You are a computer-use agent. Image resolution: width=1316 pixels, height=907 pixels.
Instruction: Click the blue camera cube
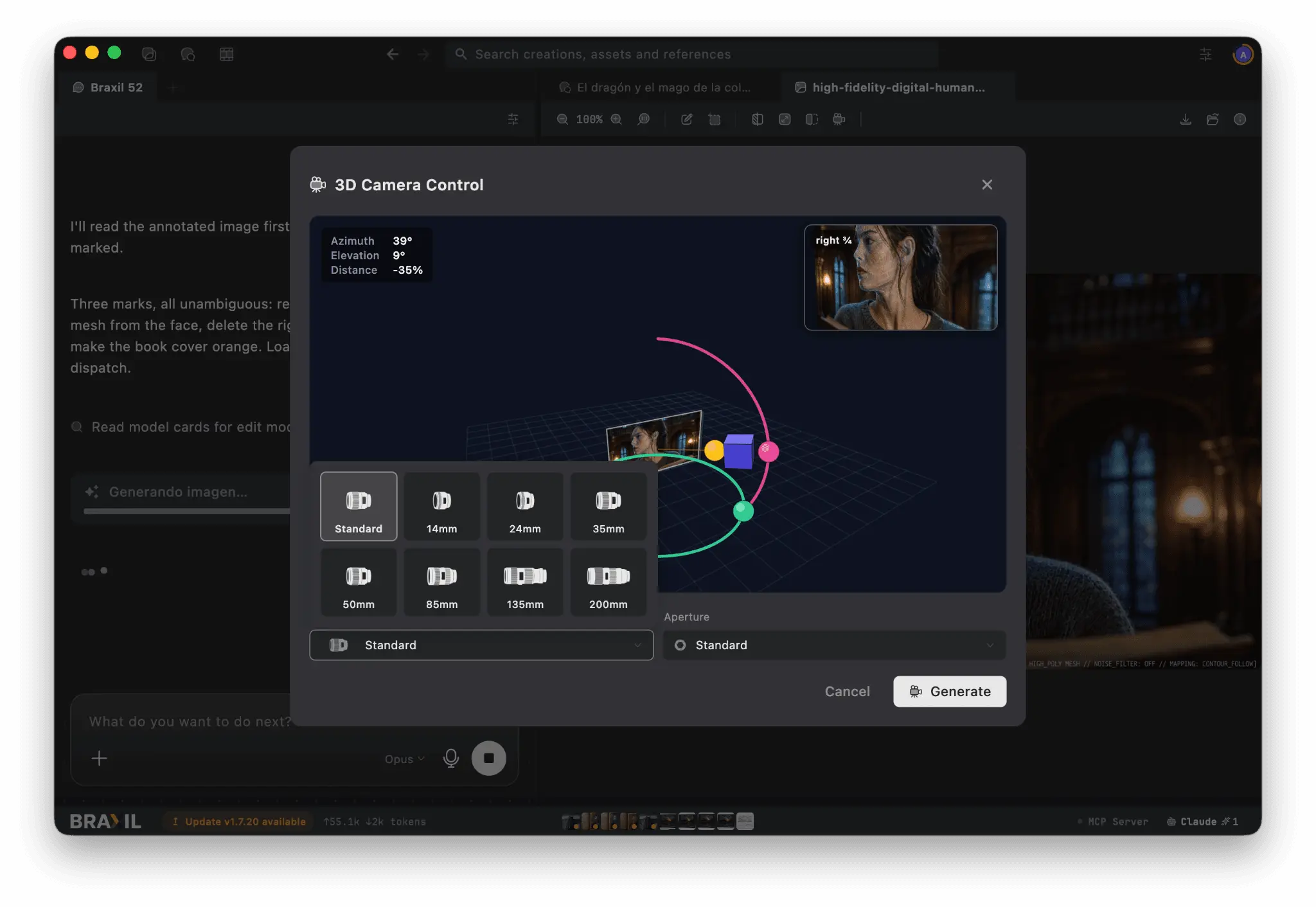click(739, 451)
